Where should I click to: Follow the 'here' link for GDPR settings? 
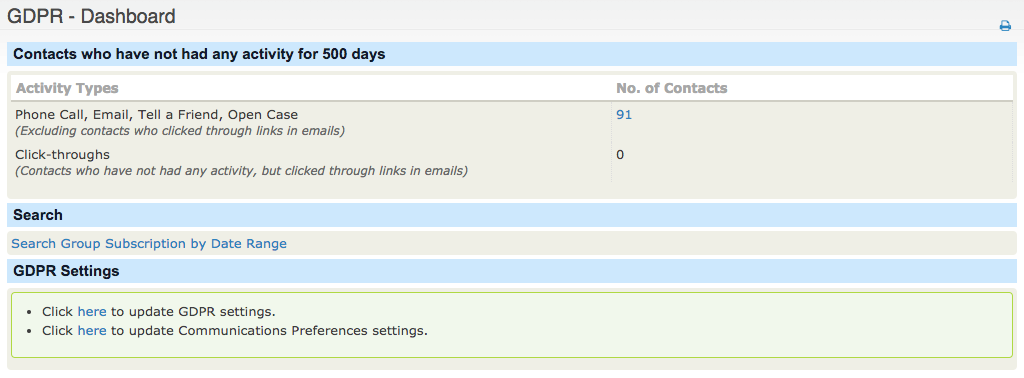click(91, 311)
